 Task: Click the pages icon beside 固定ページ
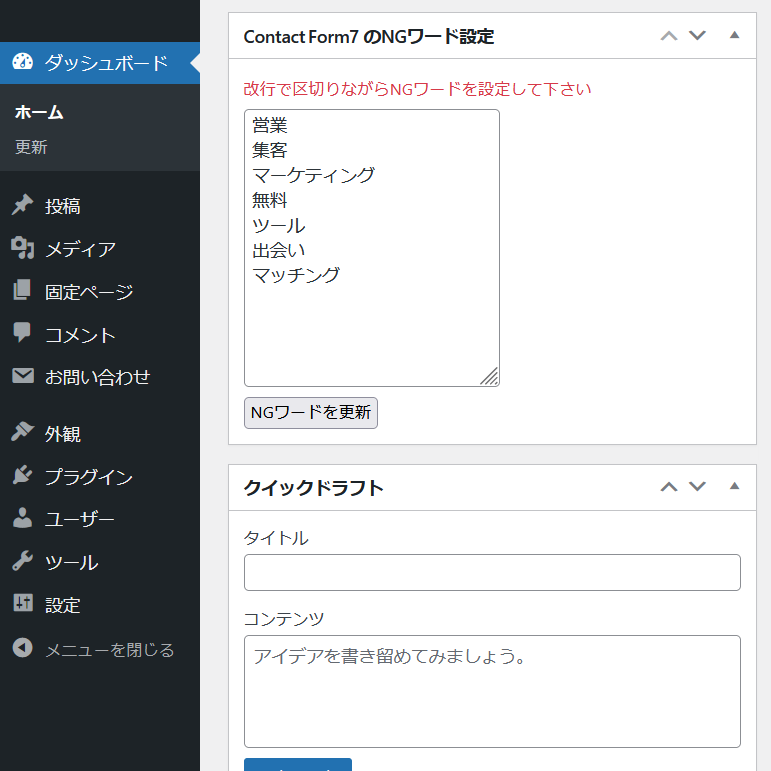(23, 290)
